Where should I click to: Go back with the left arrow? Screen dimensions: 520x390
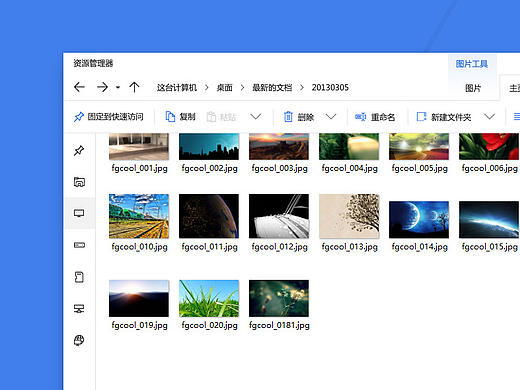[x=79, y=87]
